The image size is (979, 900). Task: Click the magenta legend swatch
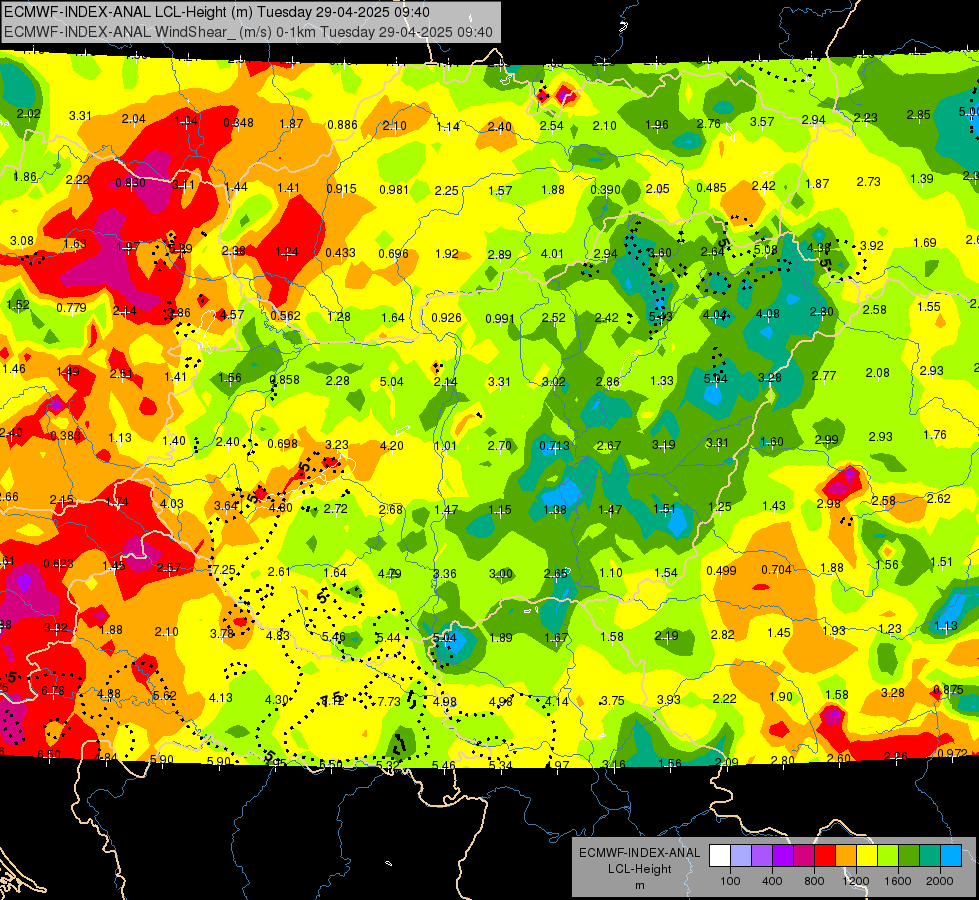point(804,856)
